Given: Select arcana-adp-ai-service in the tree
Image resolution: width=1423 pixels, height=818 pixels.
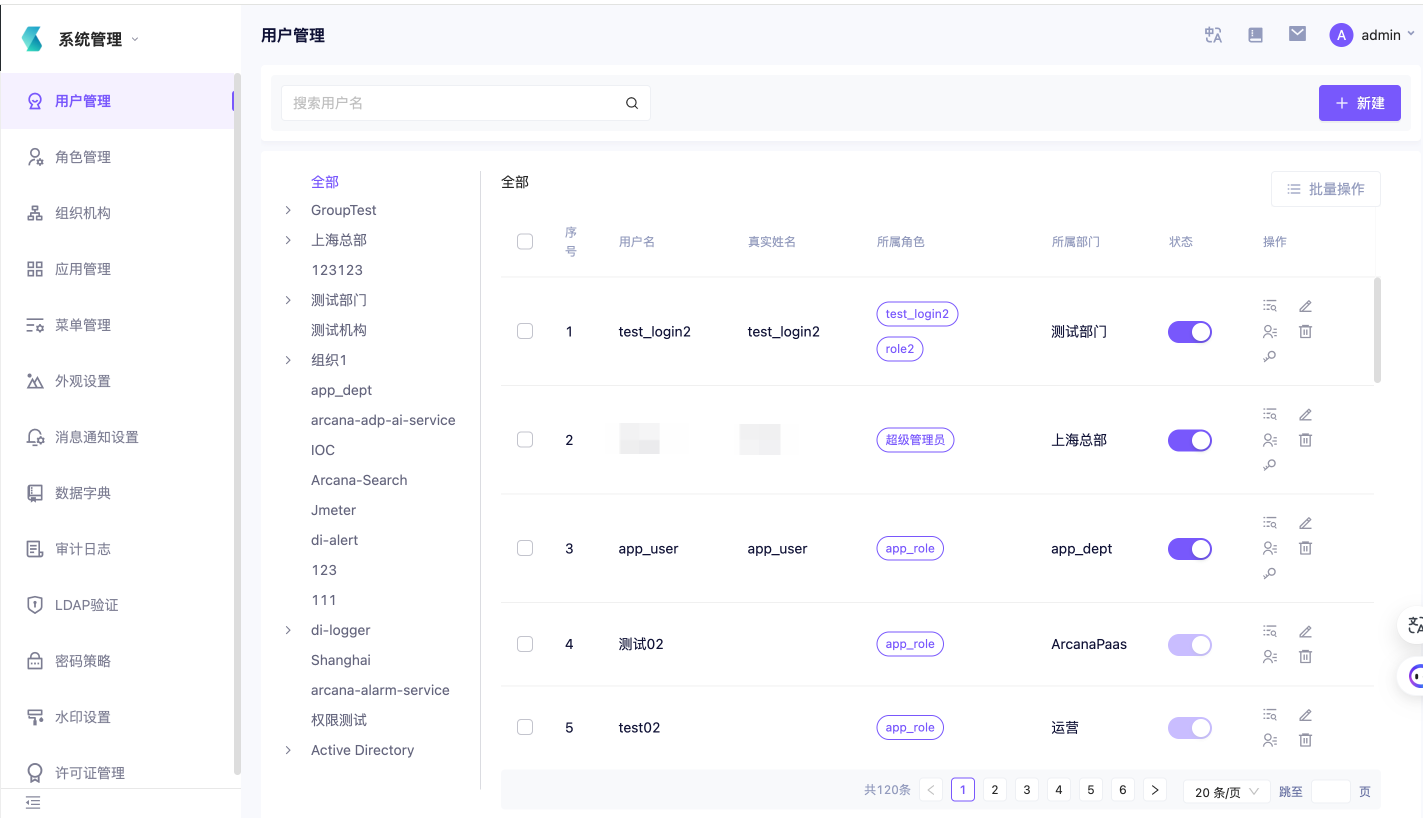Looking at the screenshot, I should tap(383, 420).
